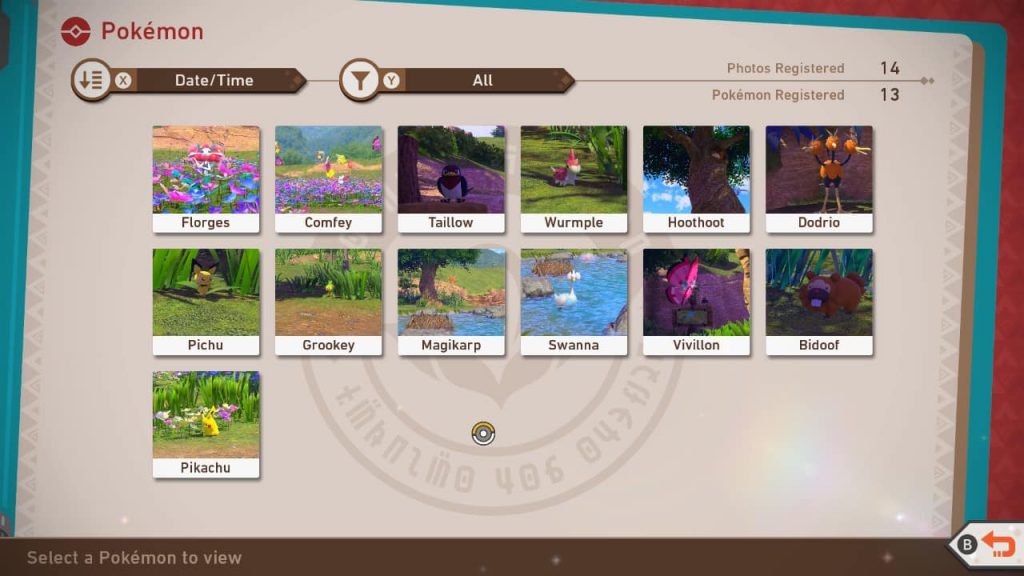
Task: Select the Pikachu photo
Action: (206, 424)
